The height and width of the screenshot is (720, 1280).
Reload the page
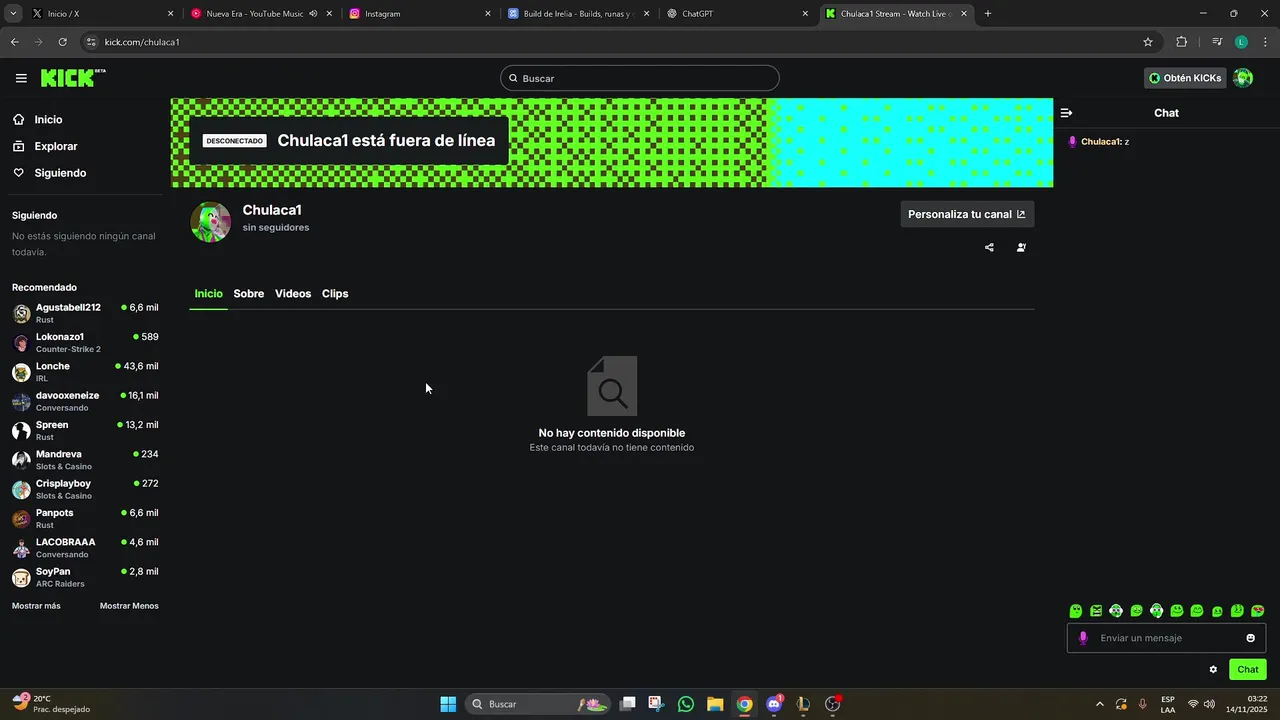click(x=62, y=42)
